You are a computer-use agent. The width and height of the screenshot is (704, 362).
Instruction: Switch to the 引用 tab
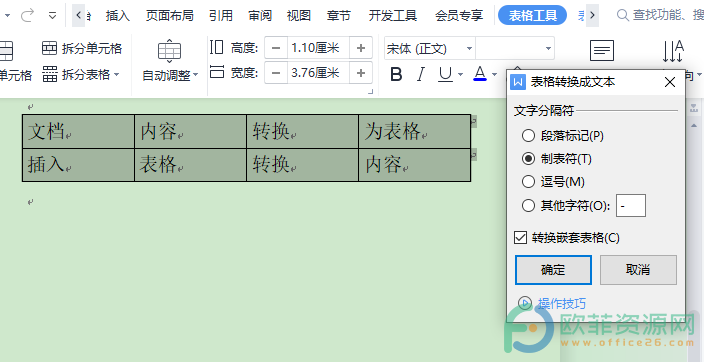221,16
